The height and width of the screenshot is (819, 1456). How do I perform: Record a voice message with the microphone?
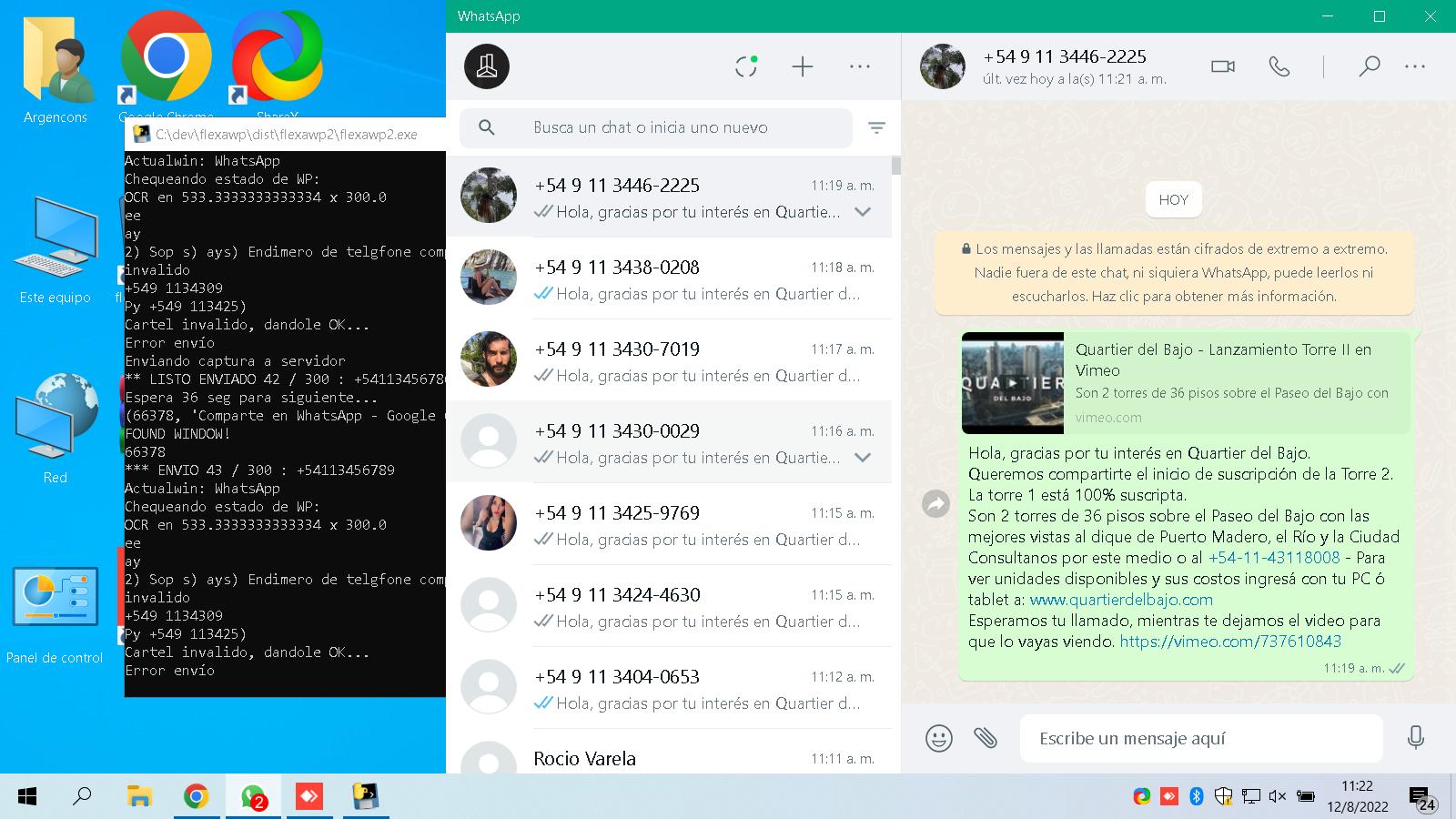[x=1416, y=738]
